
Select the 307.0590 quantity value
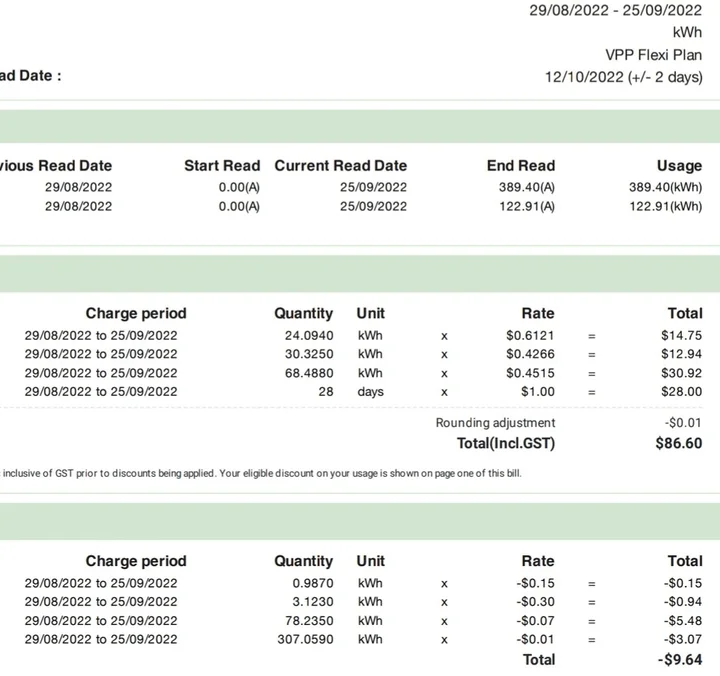click(x=304, y=639)
